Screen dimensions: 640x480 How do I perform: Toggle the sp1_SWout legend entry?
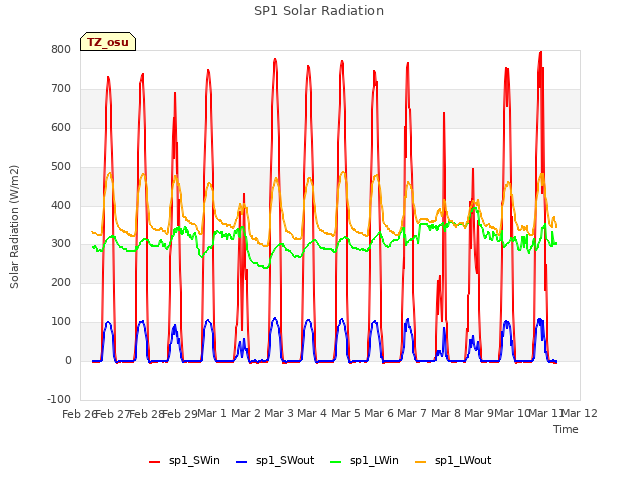click(275, 461)
